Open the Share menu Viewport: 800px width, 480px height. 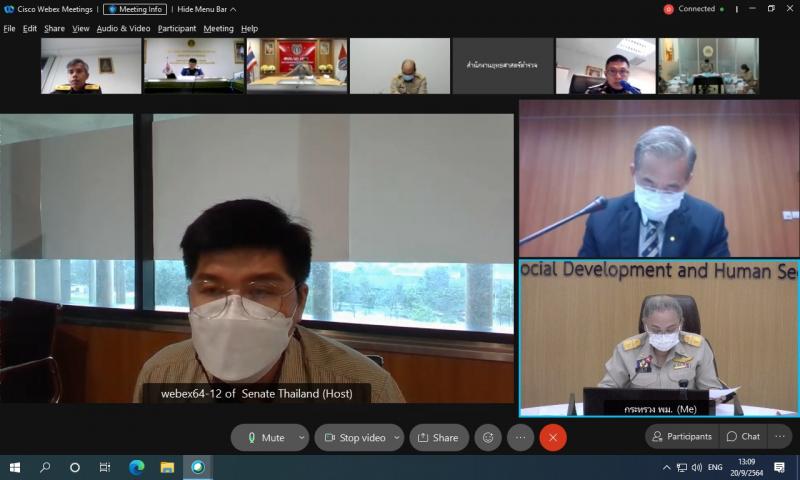click(x=54, y=29)
